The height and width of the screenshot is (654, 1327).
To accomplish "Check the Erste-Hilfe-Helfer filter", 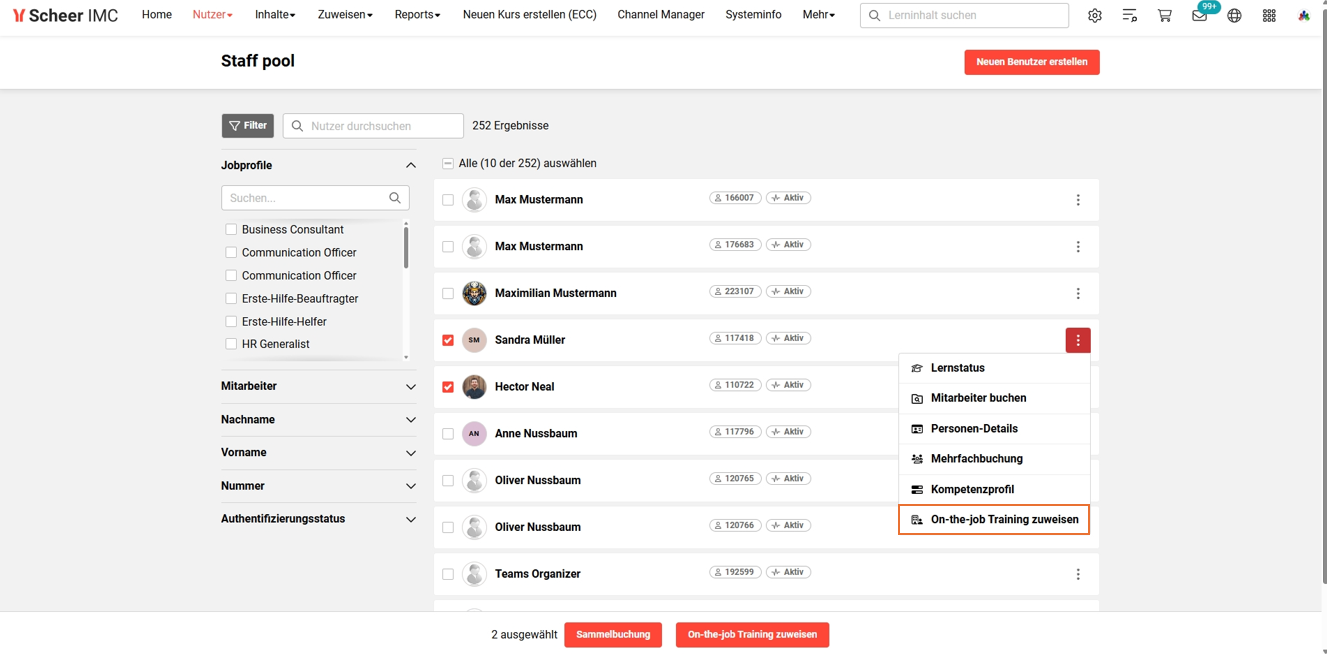I will tap(231, 322).
